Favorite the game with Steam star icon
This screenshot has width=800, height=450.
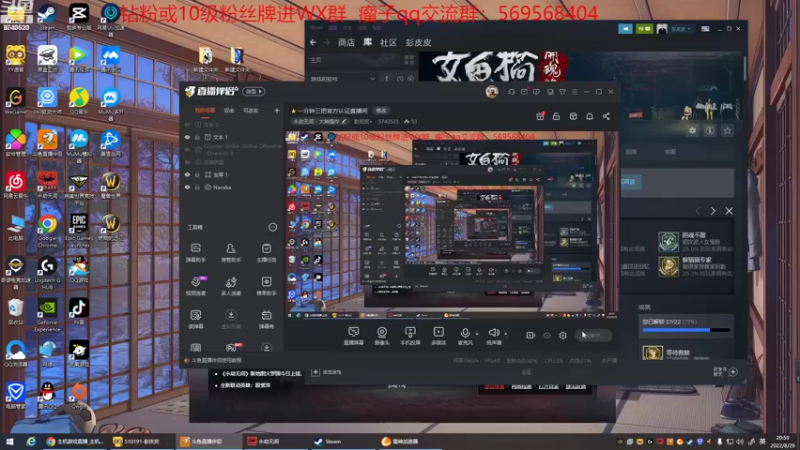point(728,131)
